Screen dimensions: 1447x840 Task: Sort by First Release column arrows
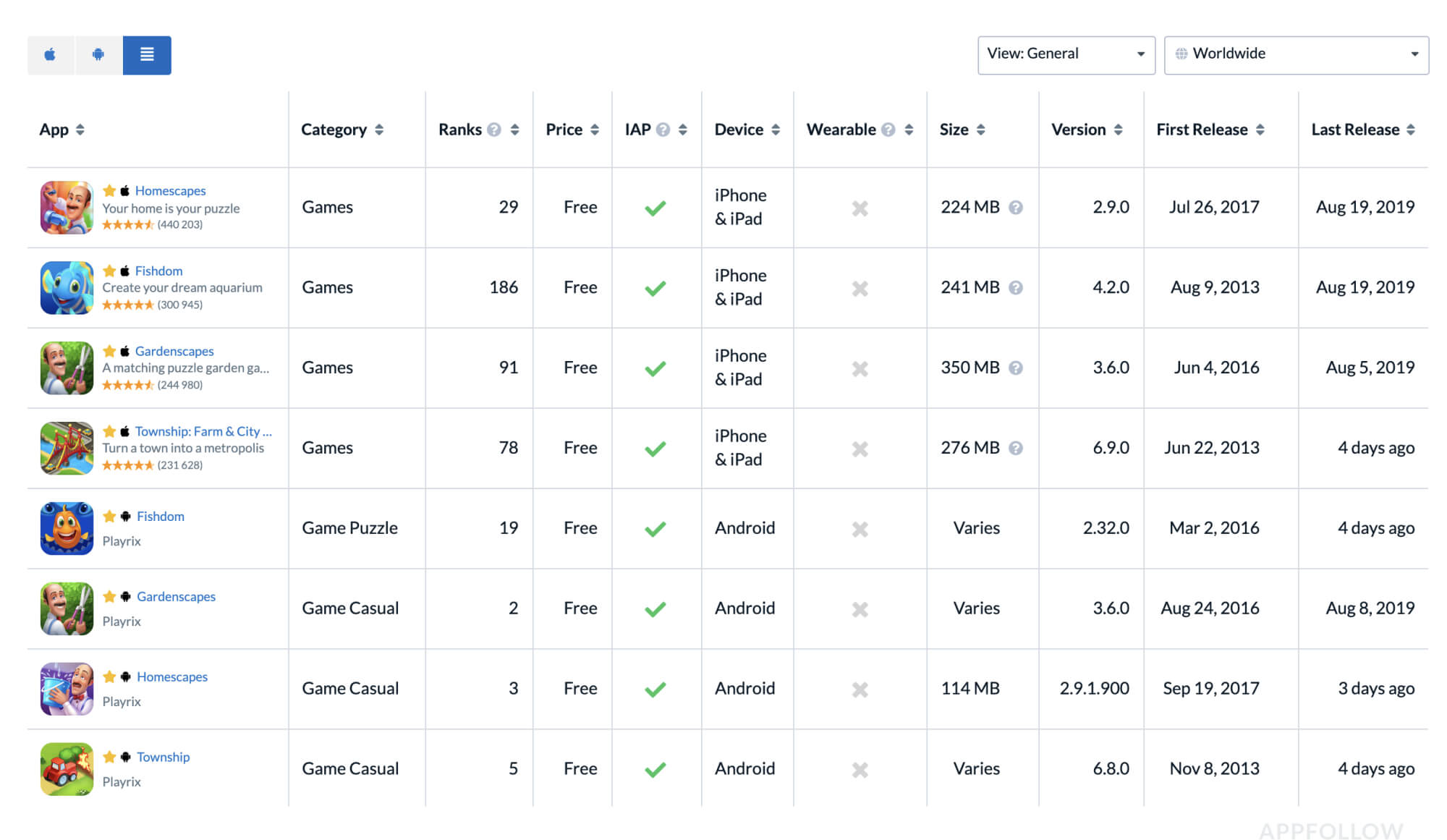pos(1260,130)
